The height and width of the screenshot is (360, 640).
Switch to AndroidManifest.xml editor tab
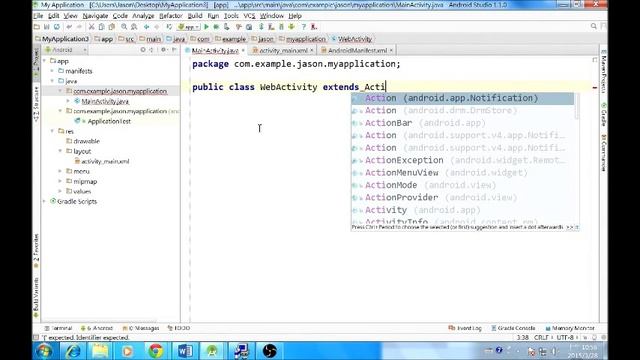pos(358,51)
